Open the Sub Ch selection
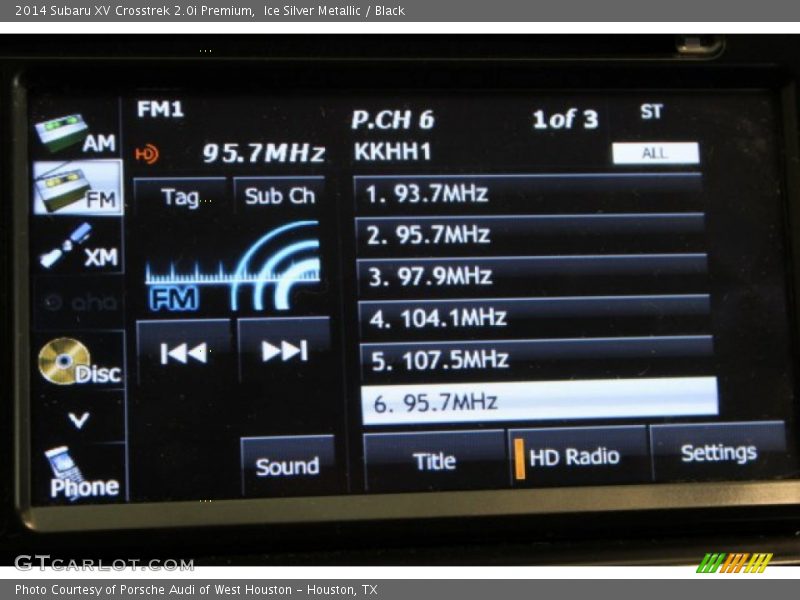 point(280,195)
